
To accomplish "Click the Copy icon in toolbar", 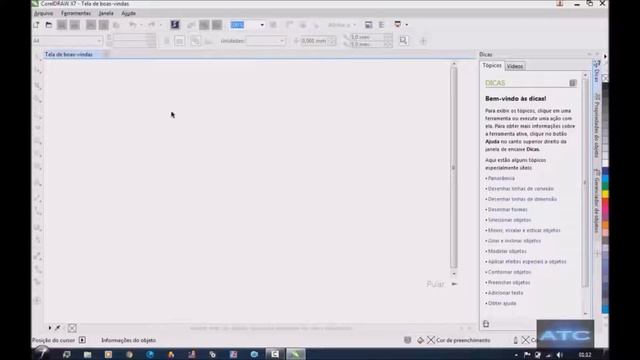I will pyautogui.click(x=104, y=25).
